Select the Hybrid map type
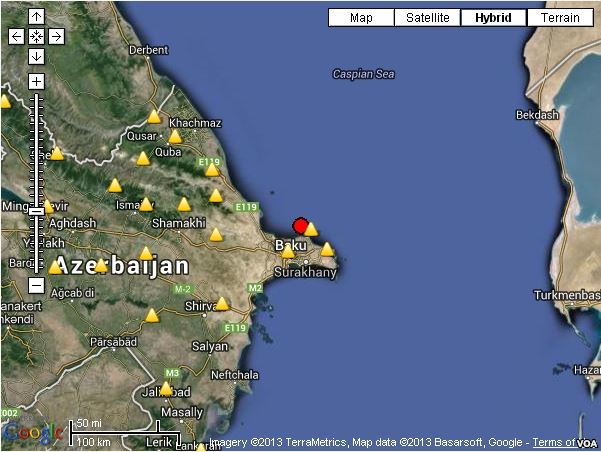The image size is (601, 452). pyautogui.click(x=493, y=18)
